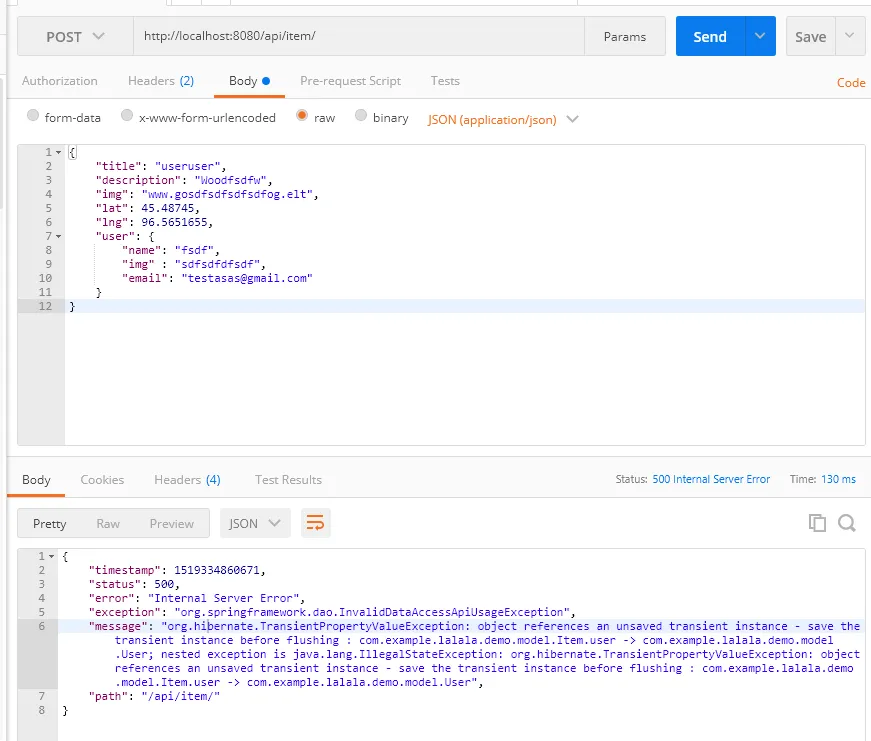Select the binary radio button
The width and height of the screenshot is (871, 741).
click(361, 117)
